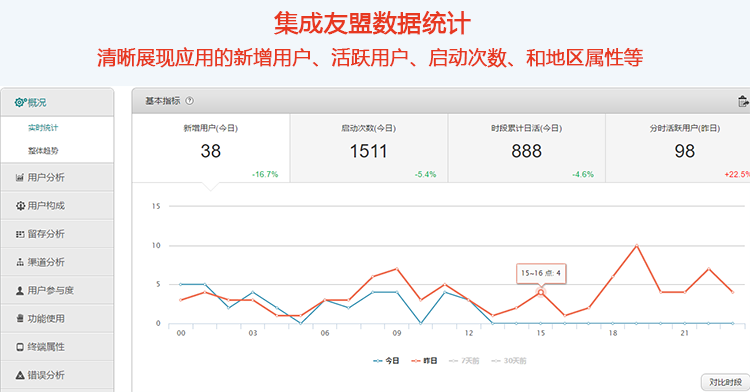The image size is (750, 392).
Task: Click the 用户分析 chart icon
Action: coord(20,178)
